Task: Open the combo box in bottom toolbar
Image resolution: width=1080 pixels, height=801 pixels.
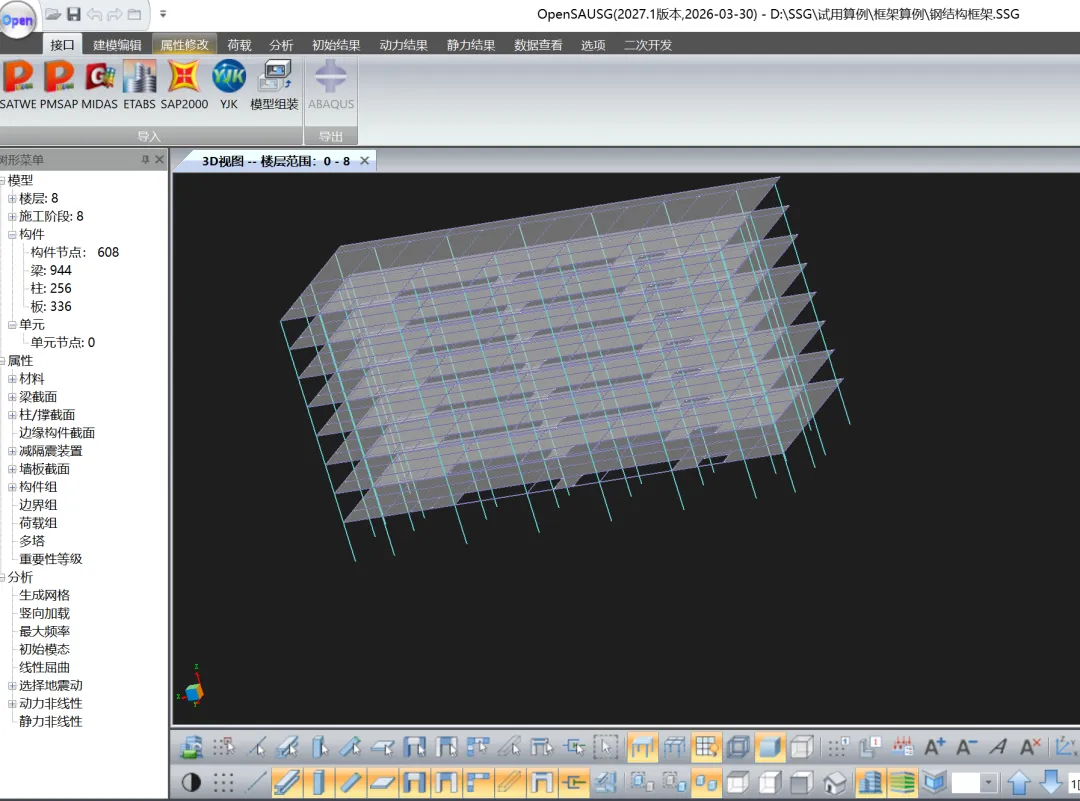Action: click(x=990, y=782)
